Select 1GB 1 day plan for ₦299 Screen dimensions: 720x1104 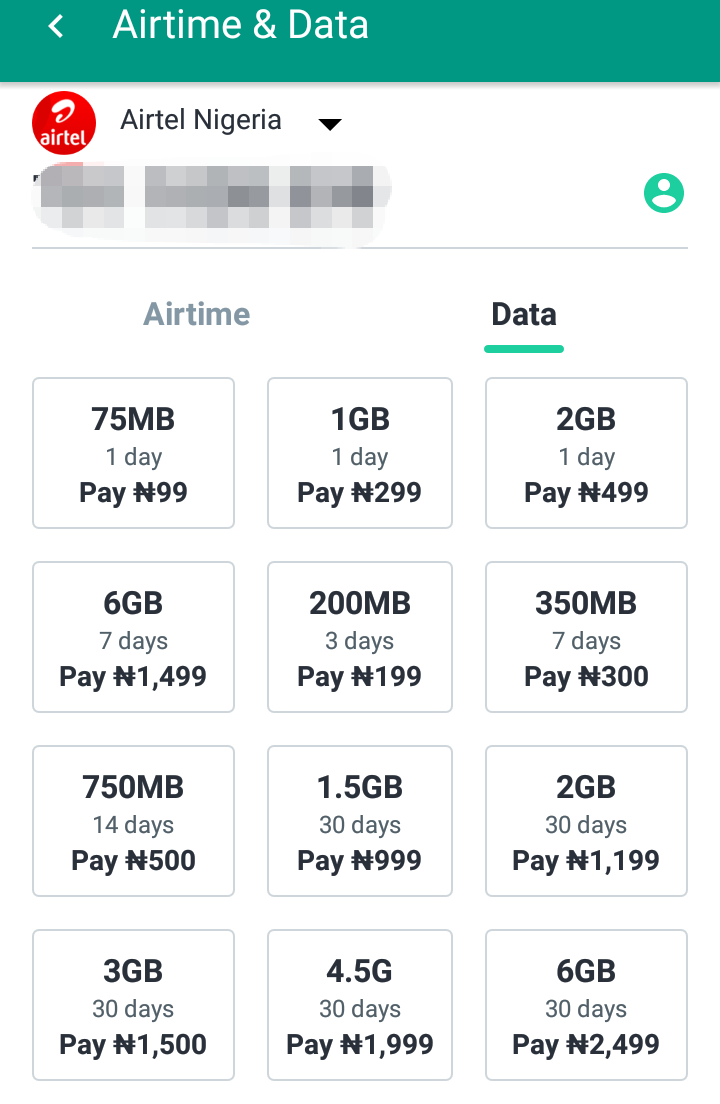tap(360, 453)
